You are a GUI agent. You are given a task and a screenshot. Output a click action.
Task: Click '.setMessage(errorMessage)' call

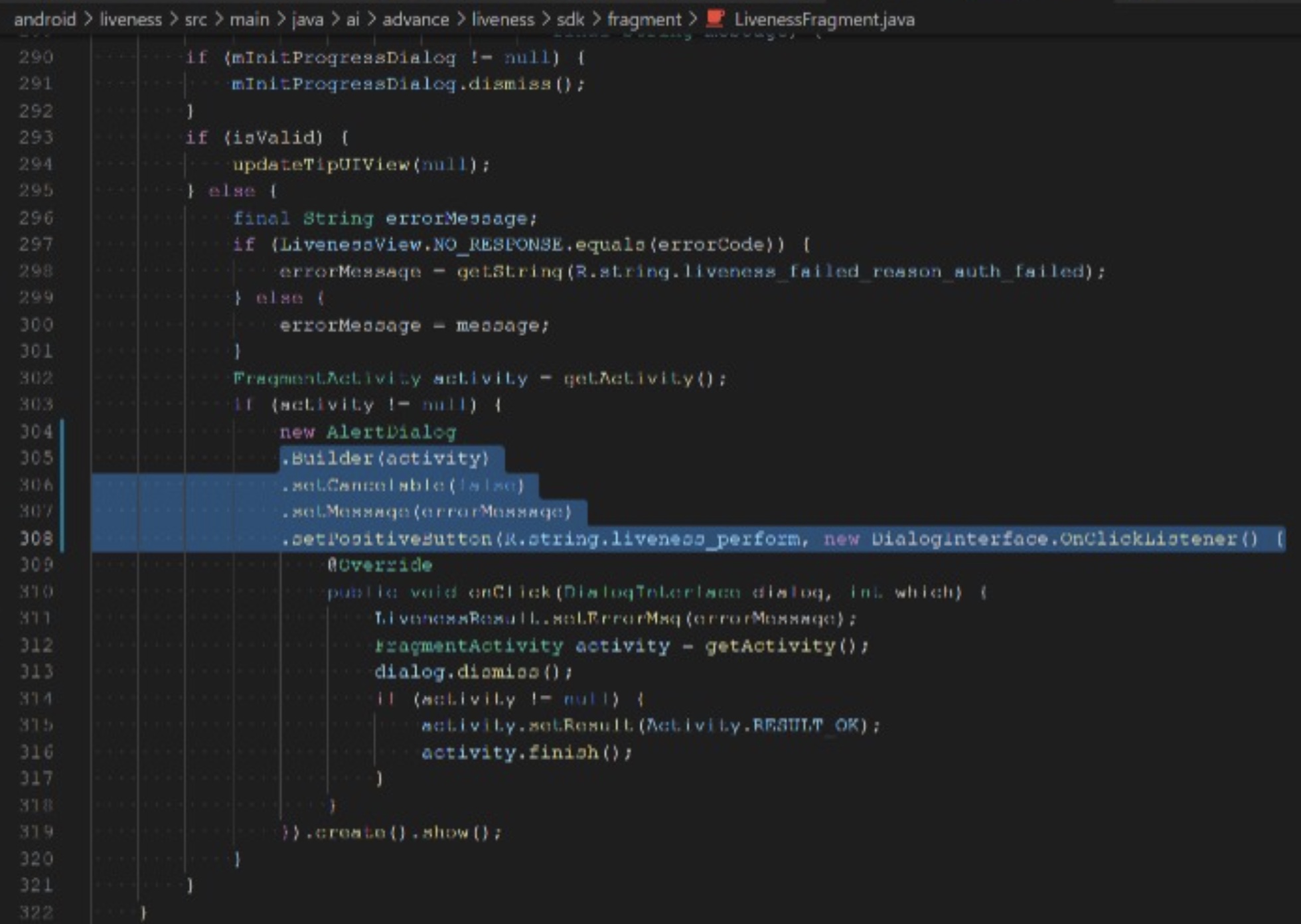click(426, 512)
